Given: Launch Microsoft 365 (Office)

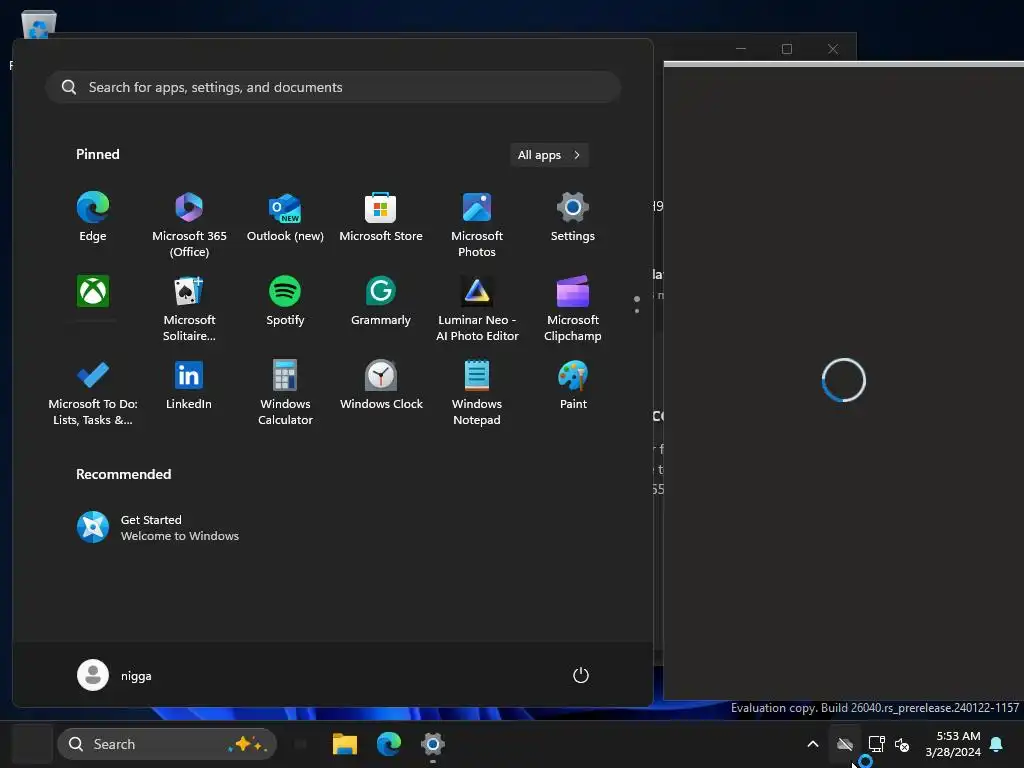Looking at the screenshot, I should point(189,225).
